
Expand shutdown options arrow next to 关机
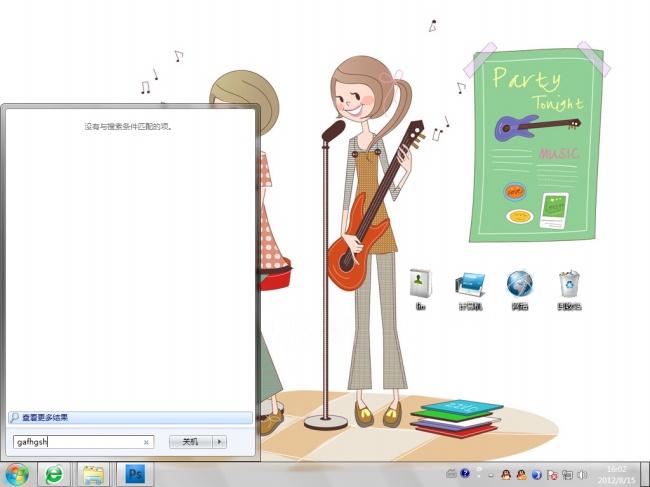coord(220,442)
